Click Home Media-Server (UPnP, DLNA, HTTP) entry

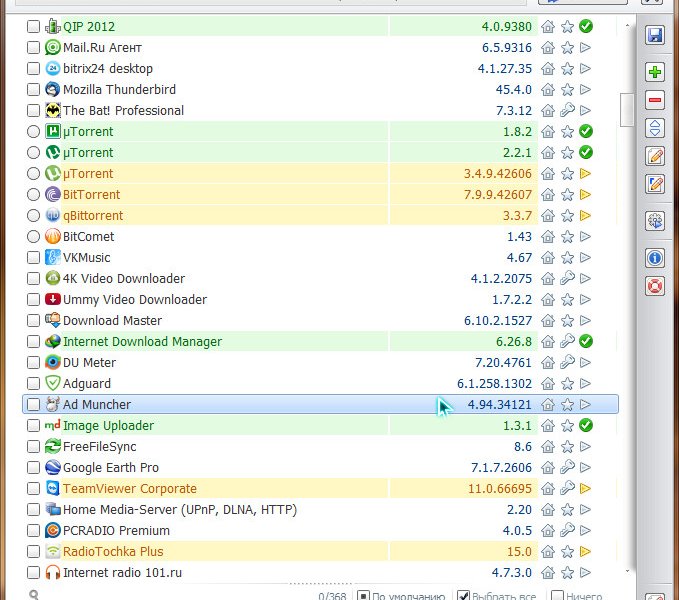click(180, 510)
